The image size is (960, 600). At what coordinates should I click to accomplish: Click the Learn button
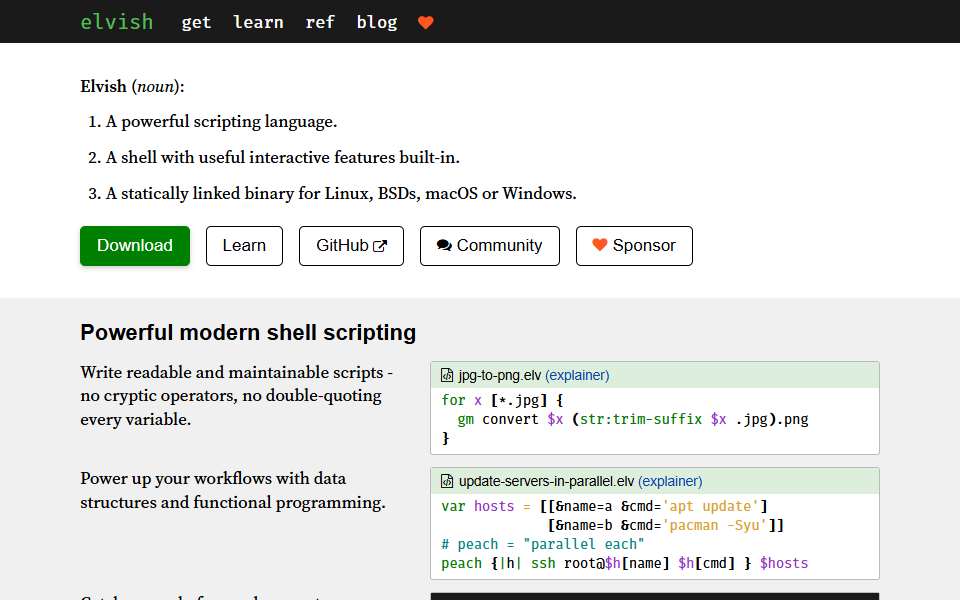[x=244, y=246]
